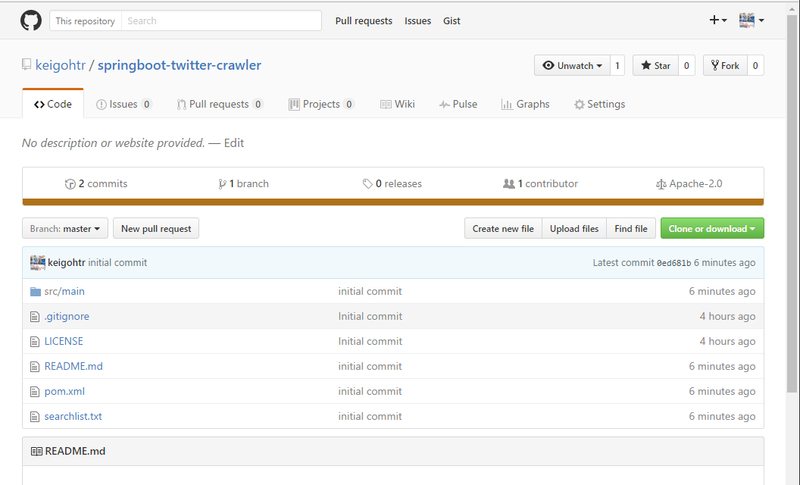Open the searchlist.txt file

pyautogui.click(x=73, y=416)
